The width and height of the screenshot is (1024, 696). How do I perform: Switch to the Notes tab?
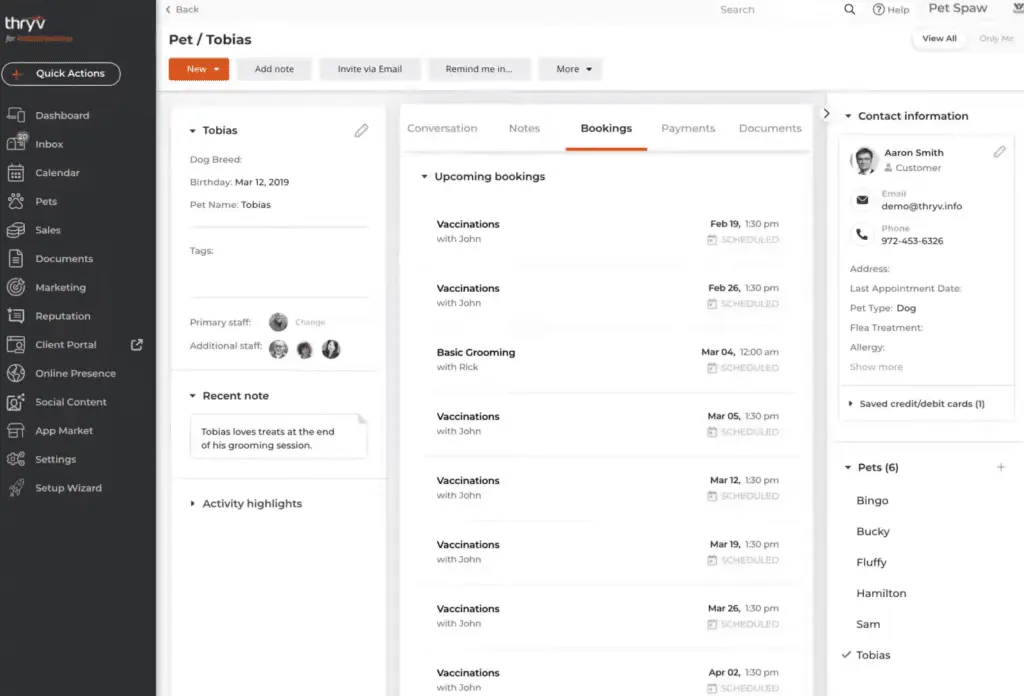[524, 129]
